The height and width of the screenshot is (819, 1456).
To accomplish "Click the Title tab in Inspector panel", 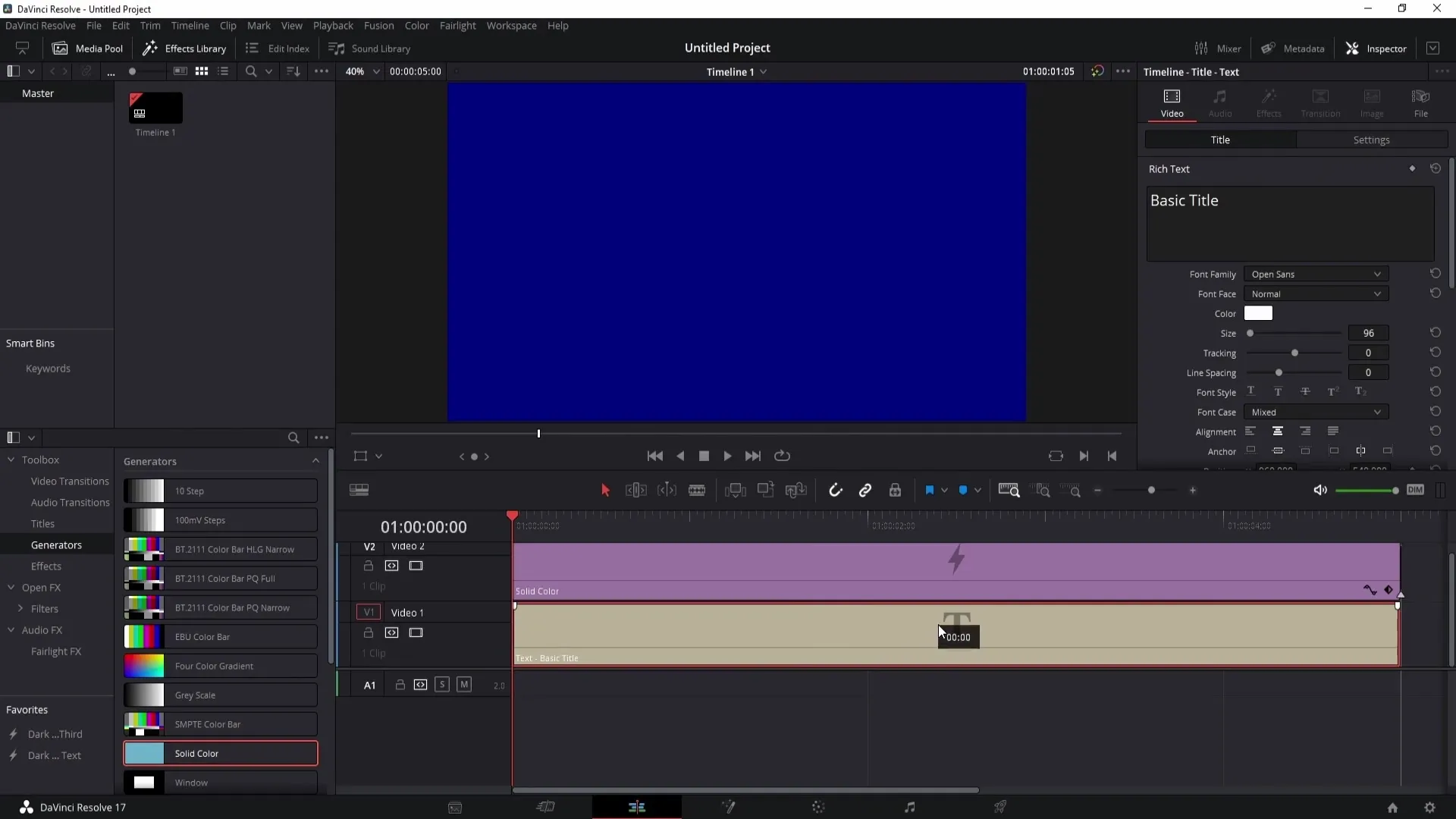I will pos(1220,140).
